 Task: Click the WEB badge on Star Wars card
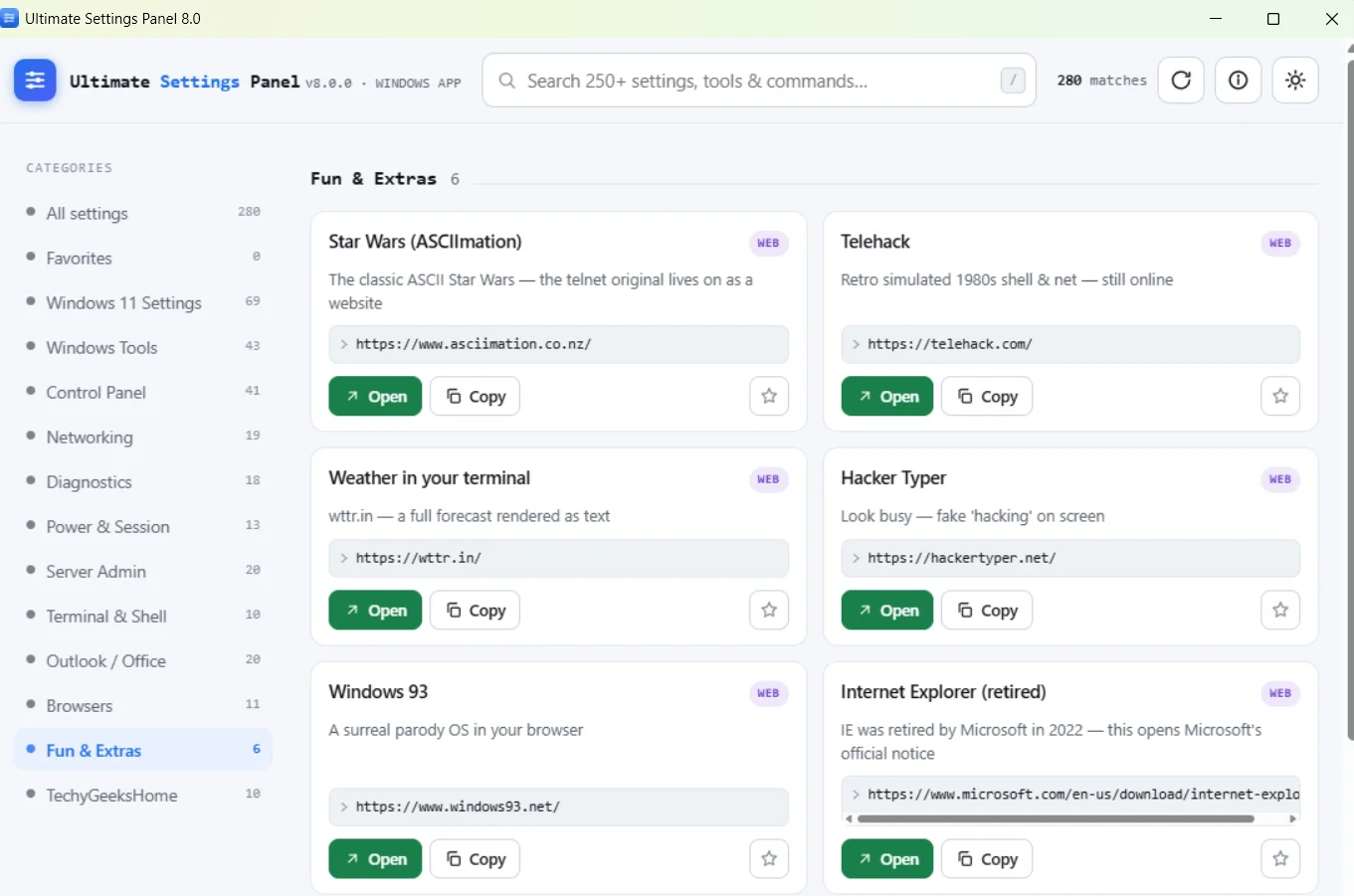768,243
